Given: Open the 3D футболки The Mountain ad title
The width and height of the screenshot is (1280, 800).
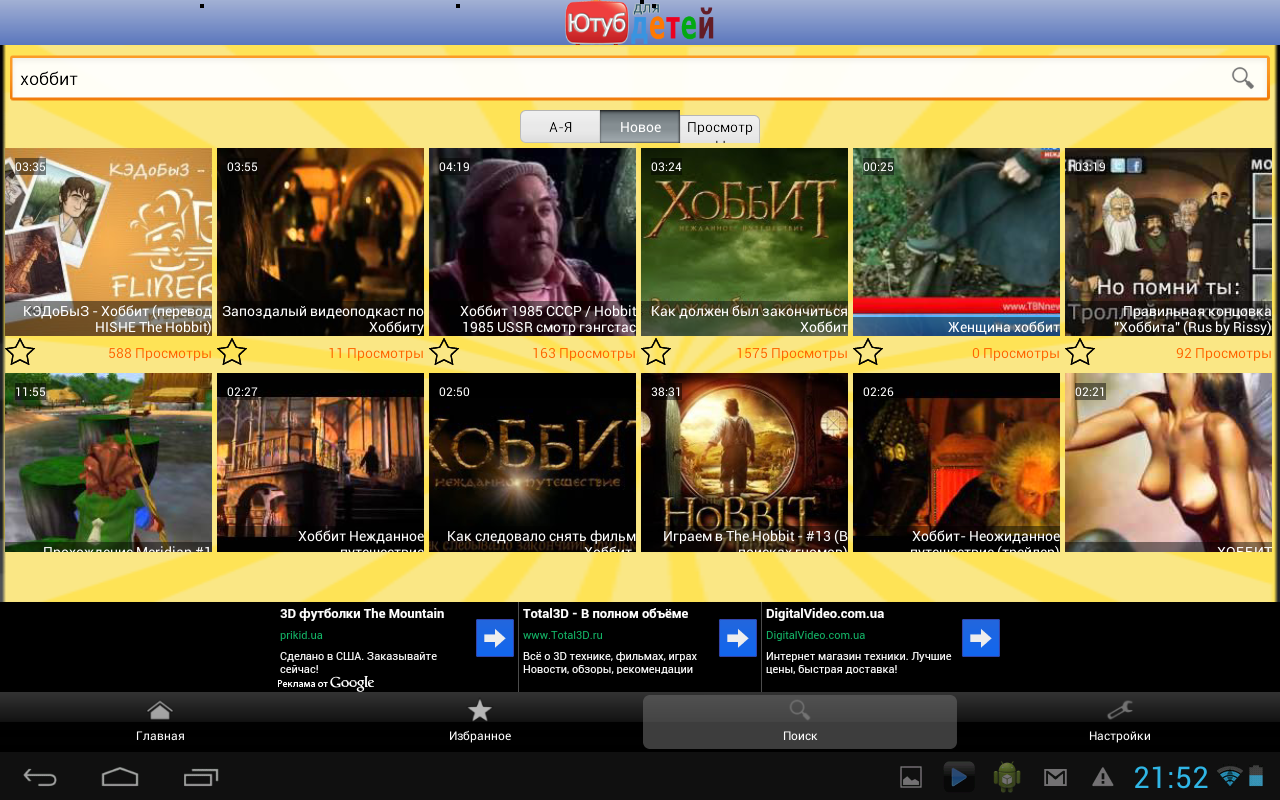Looking at the screenshot, I should (x=362, y=614).
